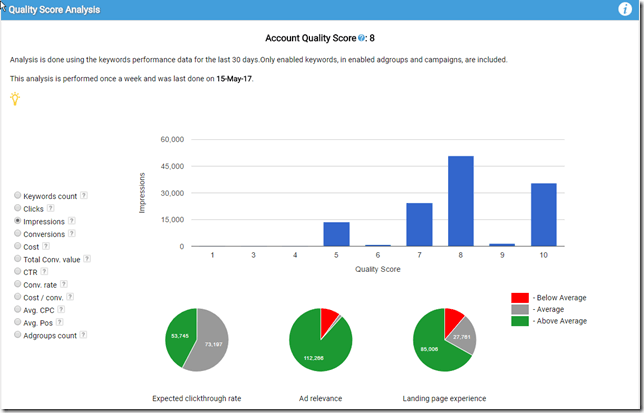
Task: Click the green Above Average legend swatch
Action: 519,321
